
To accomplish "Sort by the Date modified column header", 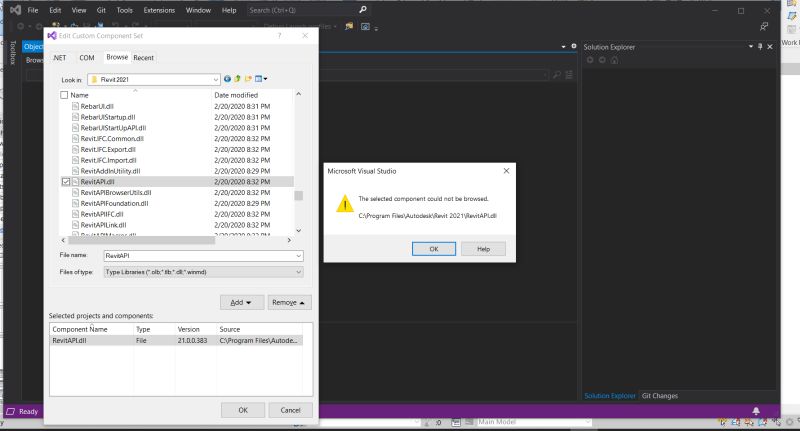I will (236, 95).
